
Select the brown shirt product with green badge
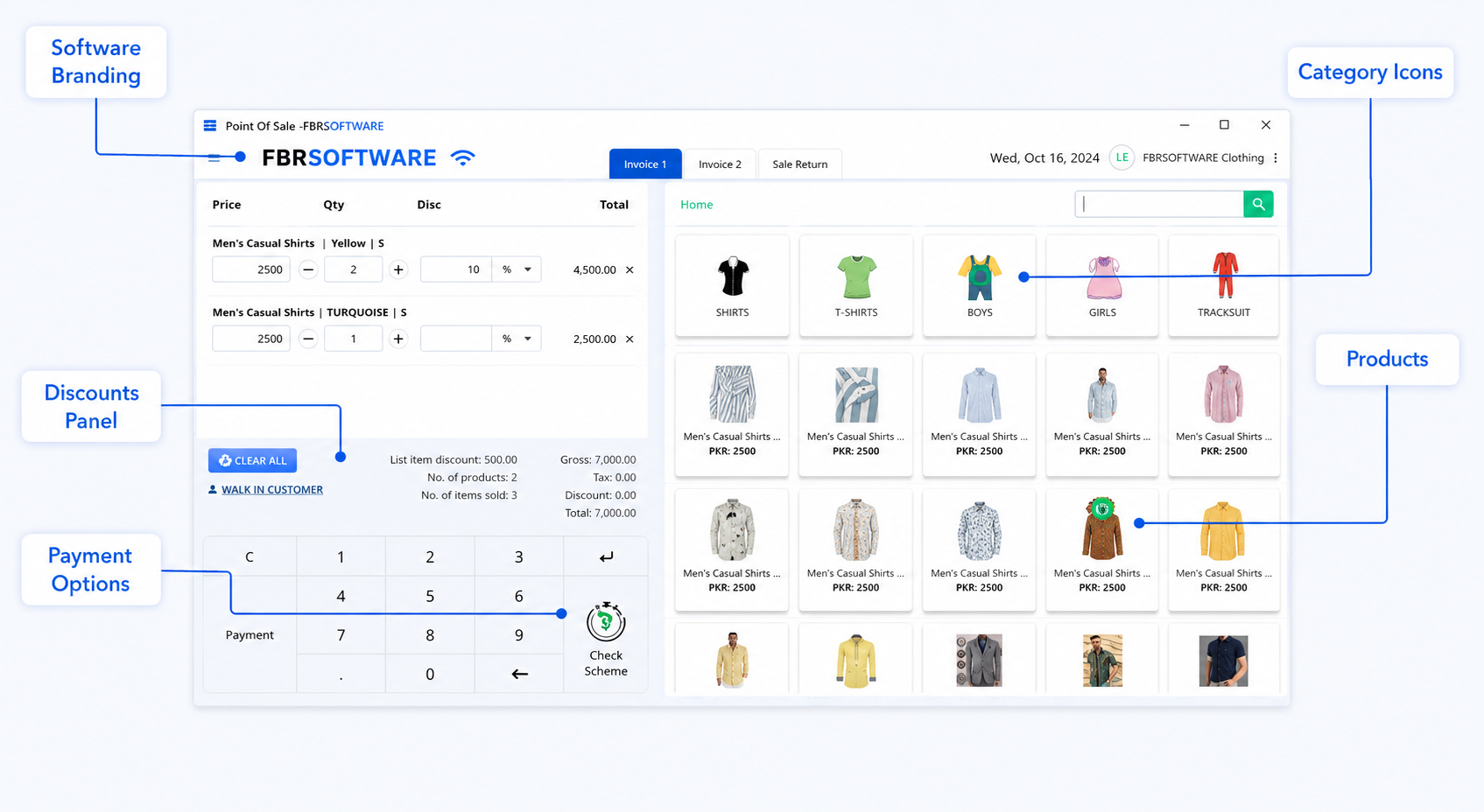coord(1101,549)
